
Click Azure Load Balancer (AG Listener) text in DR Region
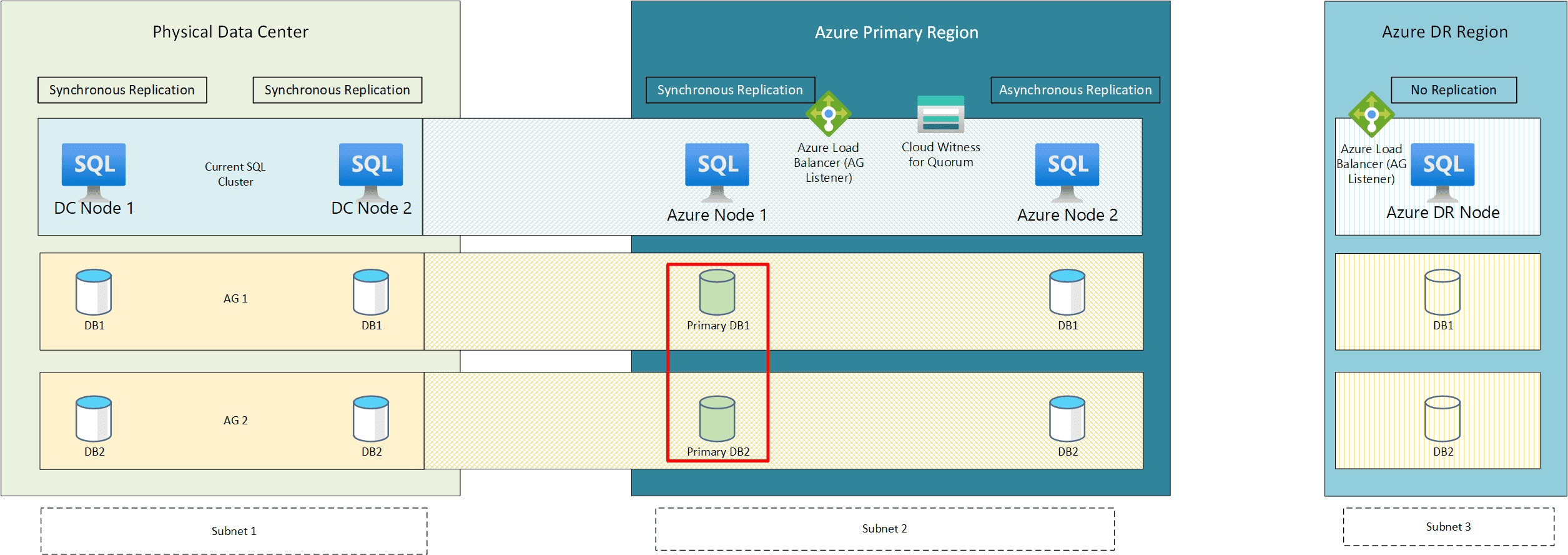click(1371, 164)
